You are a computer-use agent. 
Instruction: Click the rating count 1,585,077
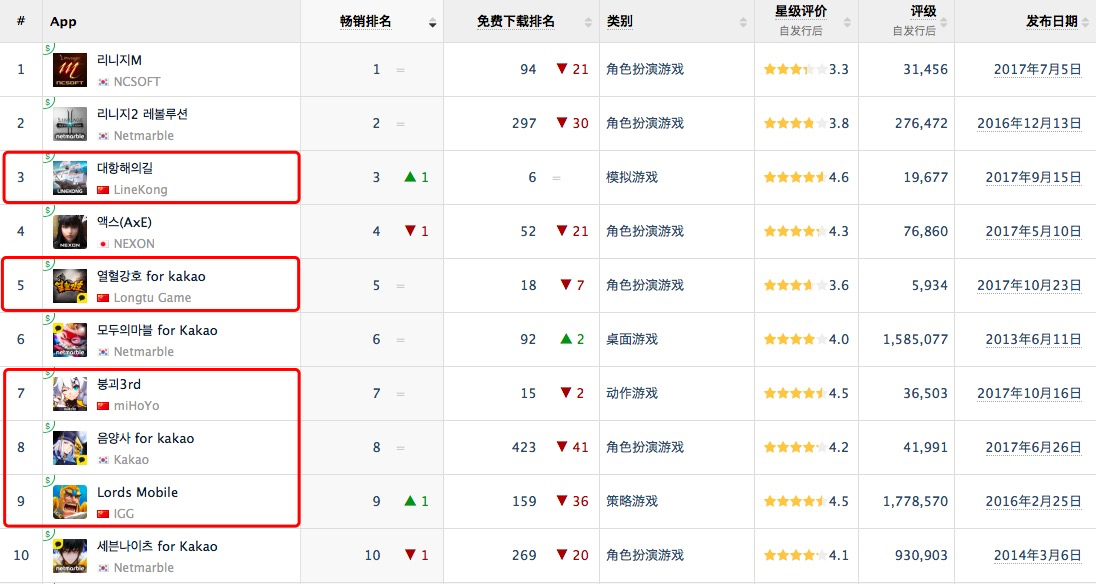tap(915, 339)
